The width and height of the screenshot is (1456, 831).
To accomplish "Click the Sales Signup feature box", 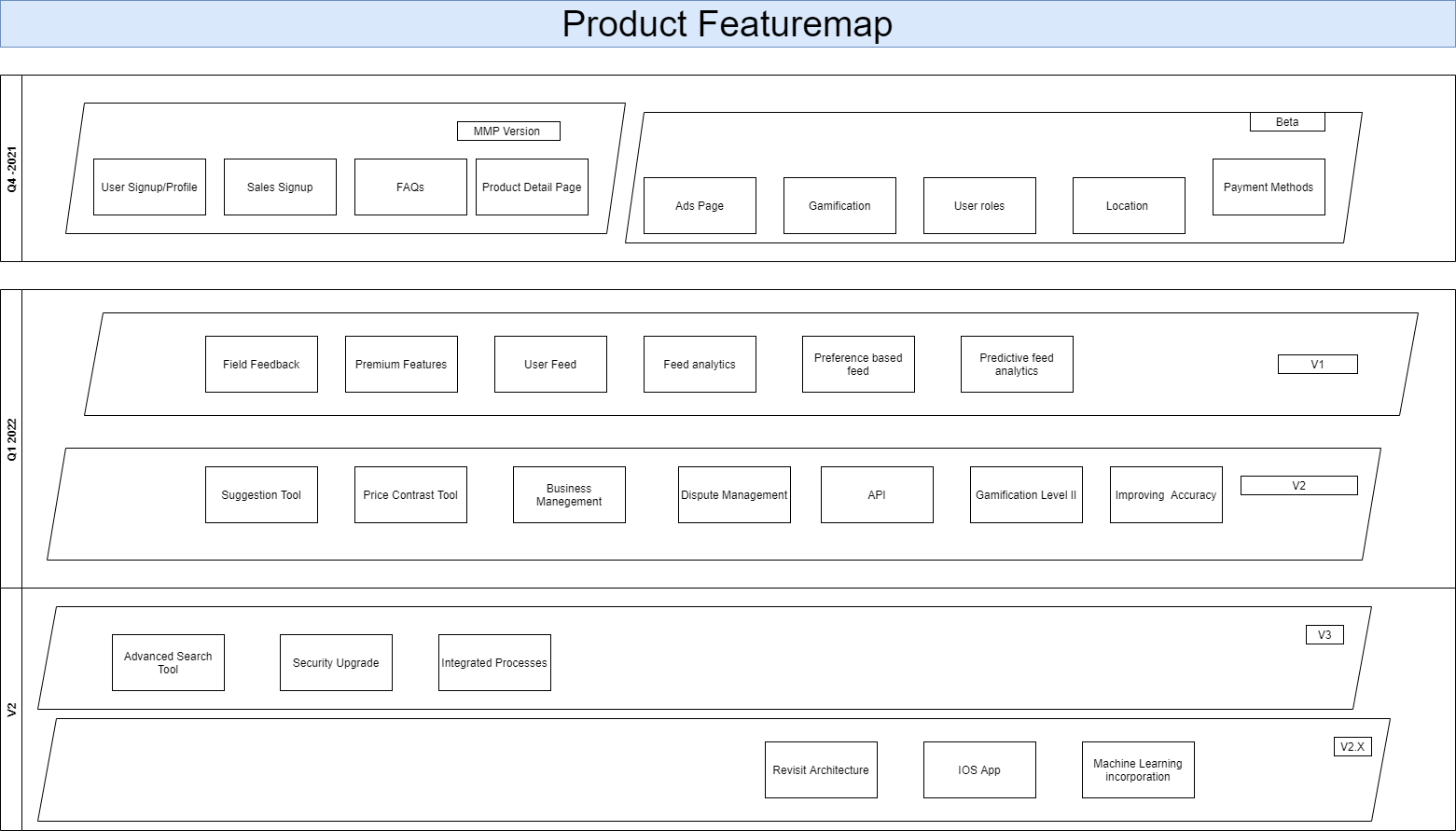I will coord(280,187).
